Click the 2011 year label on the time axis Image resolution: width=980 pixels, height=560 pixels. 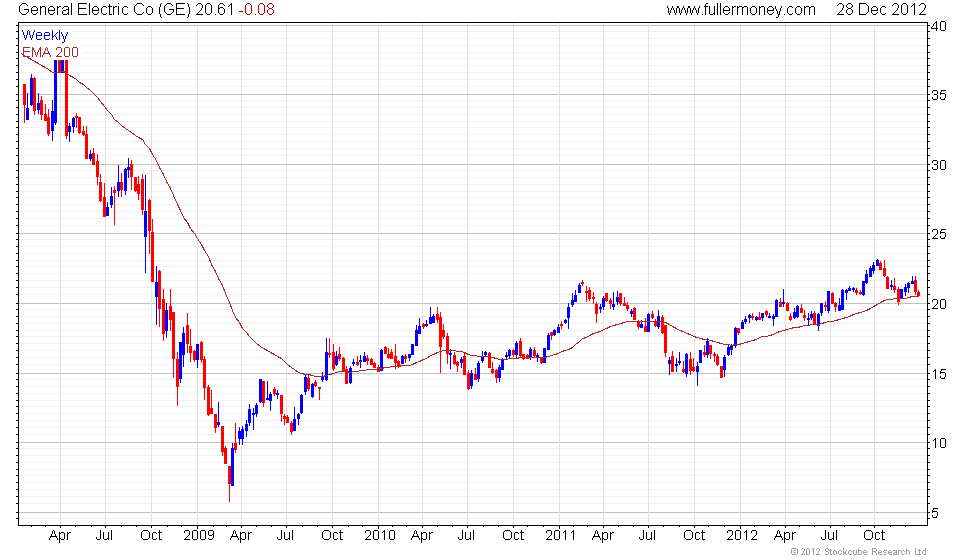[561, 536]
